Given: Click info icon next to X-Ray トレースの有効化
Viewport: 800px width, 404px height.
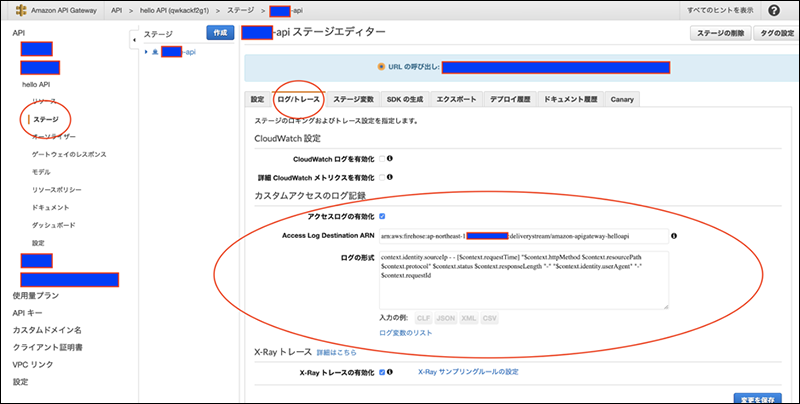Looking at the screenshot, I should point(390,372).
